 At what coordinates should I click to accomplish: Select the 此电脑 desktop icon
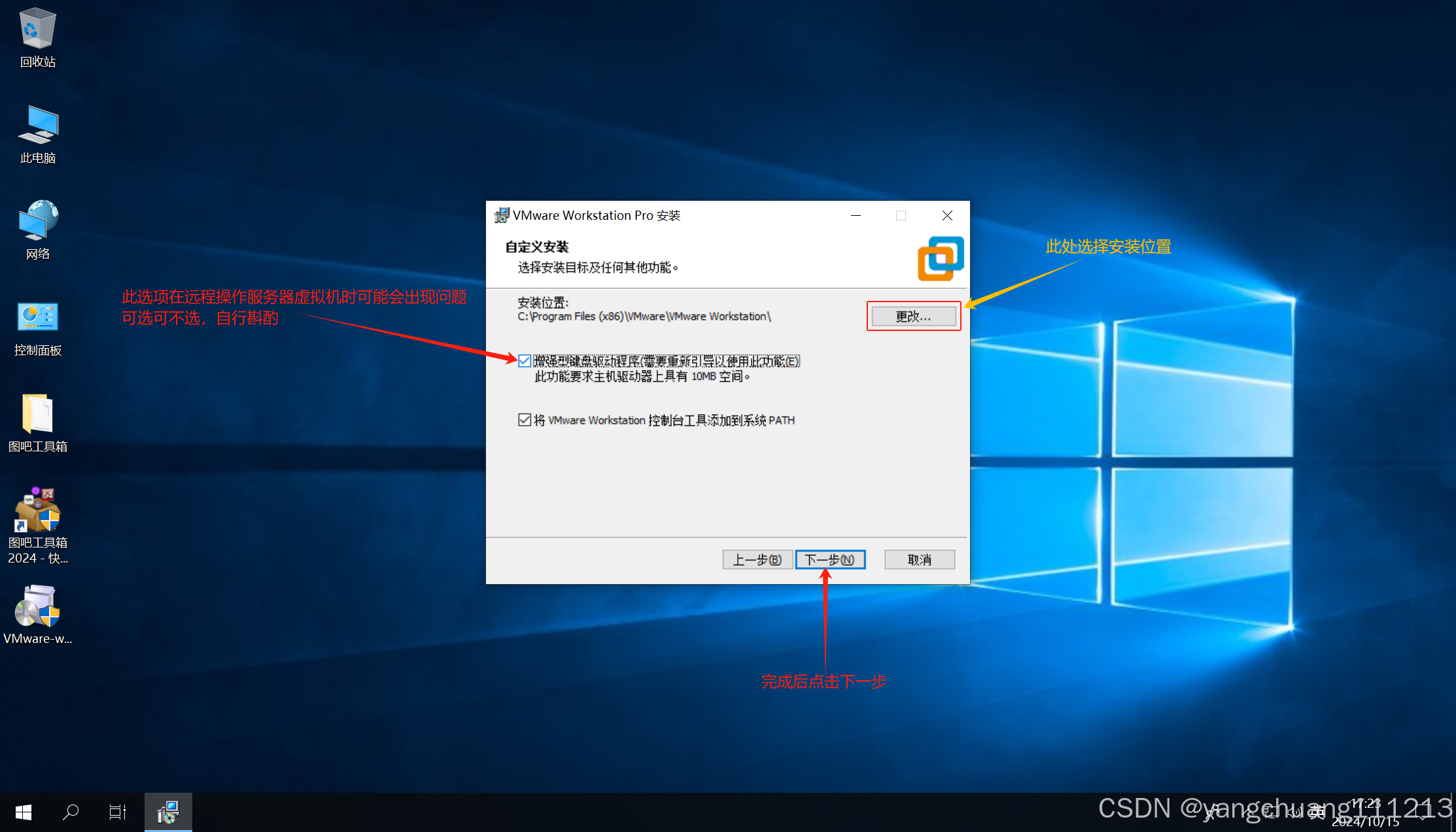(38, 134)
